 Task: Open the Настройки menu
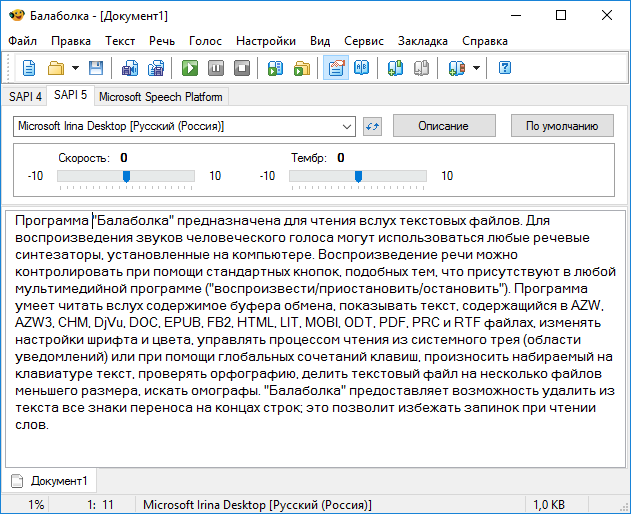[265, 41]
